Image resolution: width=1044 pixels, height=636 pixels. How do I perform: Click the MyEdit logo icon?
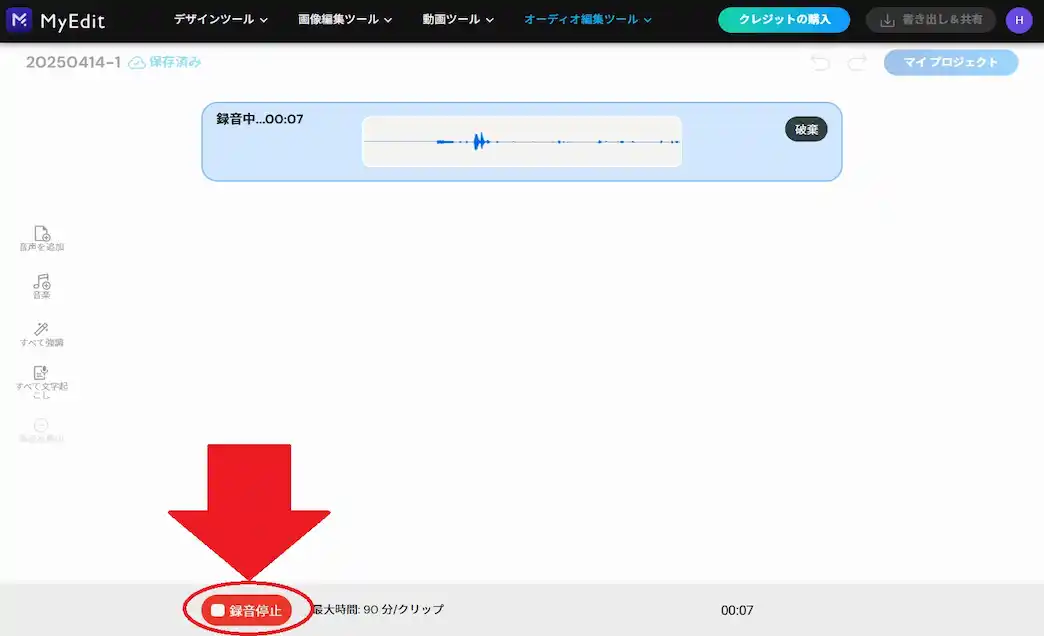point(20,19)
